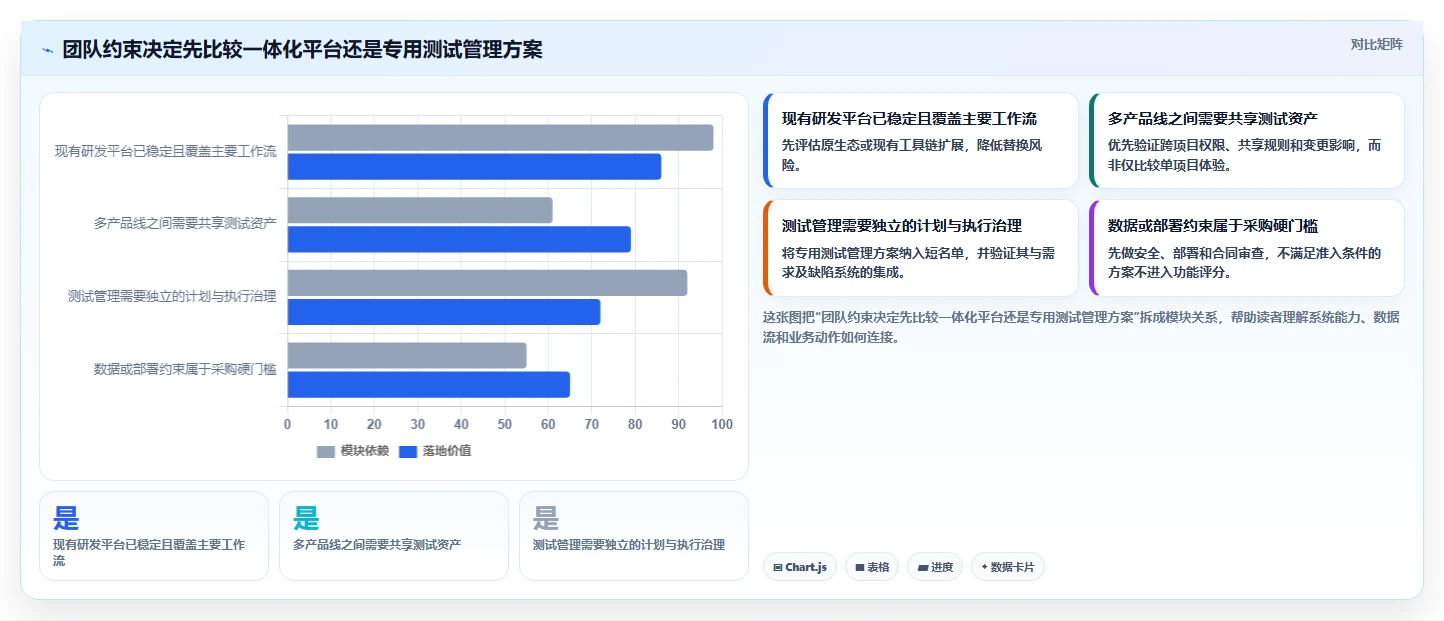Click y-axis label 现有研发平台已稳定且覆盖主要工作流
The width and height of the screenshot is (1444, 621).
point(166,152)
